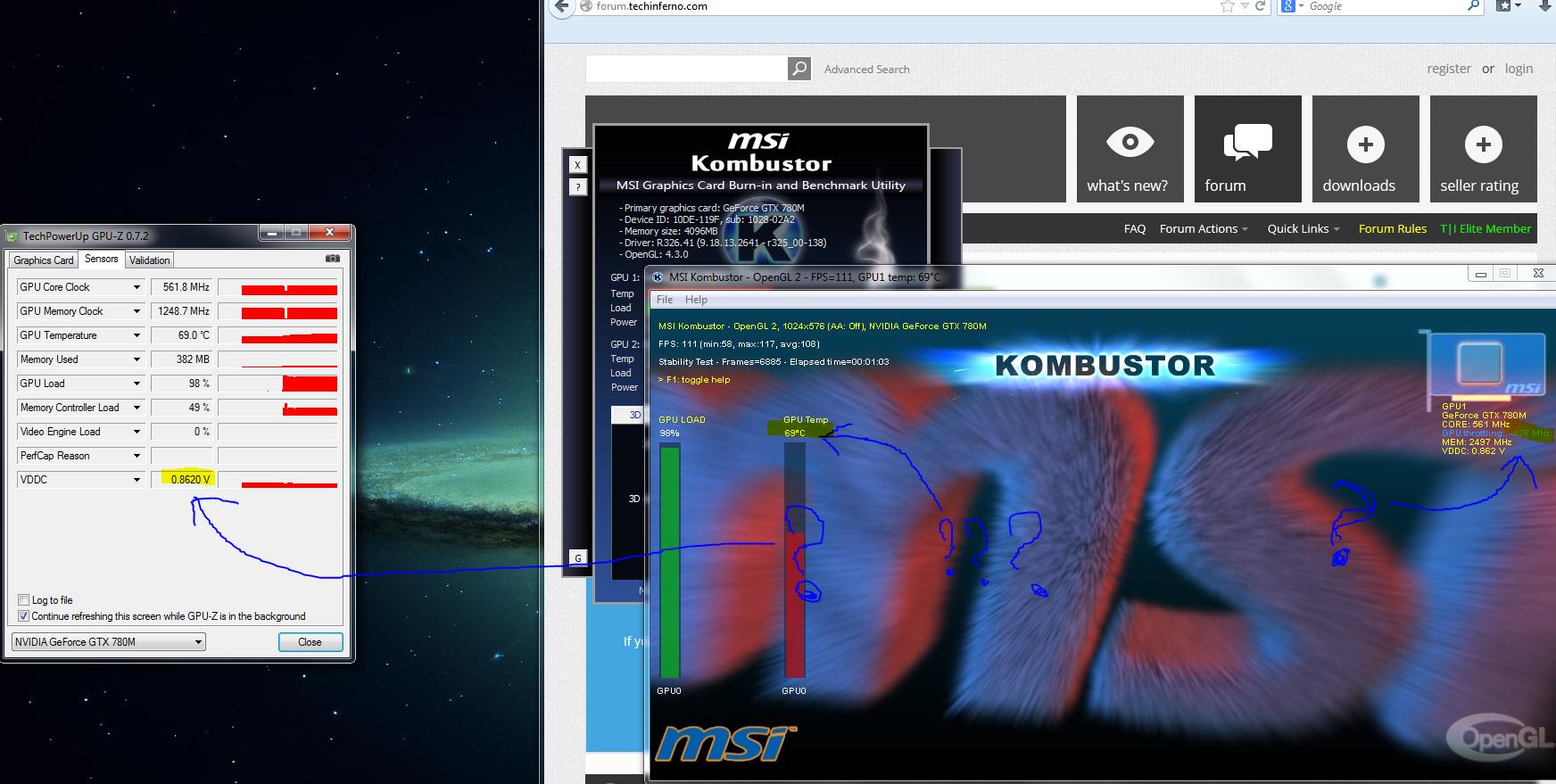Open the GPU Temperature sensor dropdown

click(137, 335)
